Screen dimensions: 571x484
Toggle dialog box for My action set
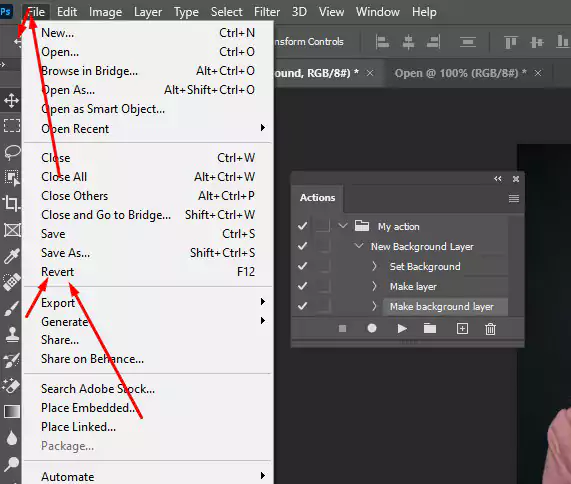(x=323, y=226)
